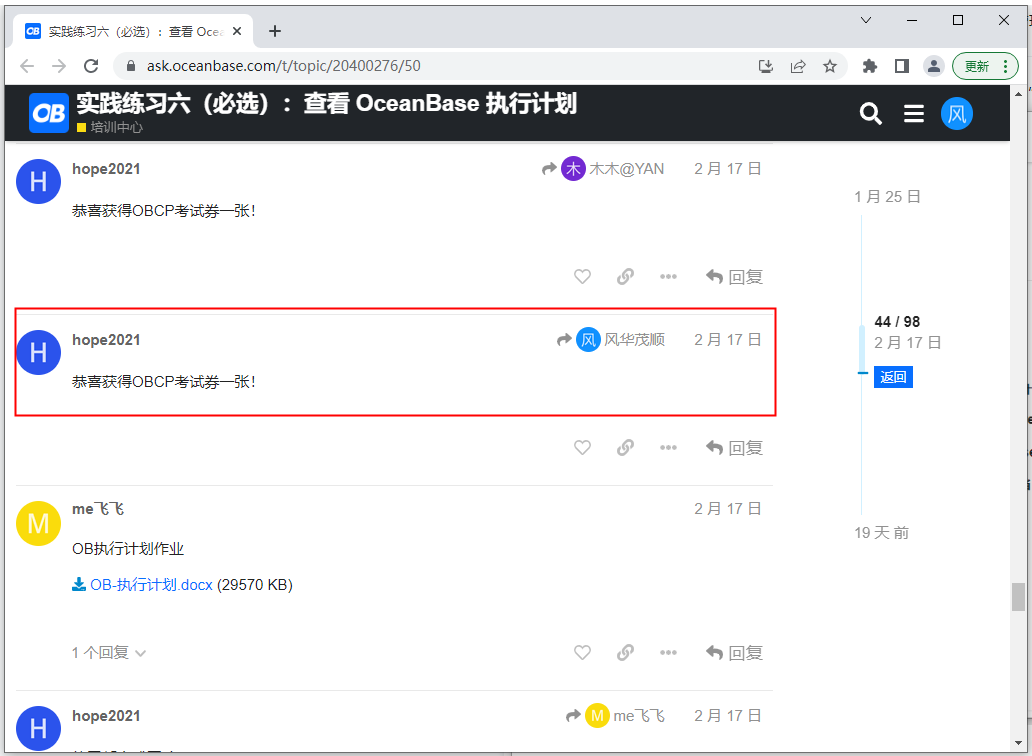Jump to latest post 19 天 前
This screenshot has width=1032, height=756.
click(x=881, y=532)
